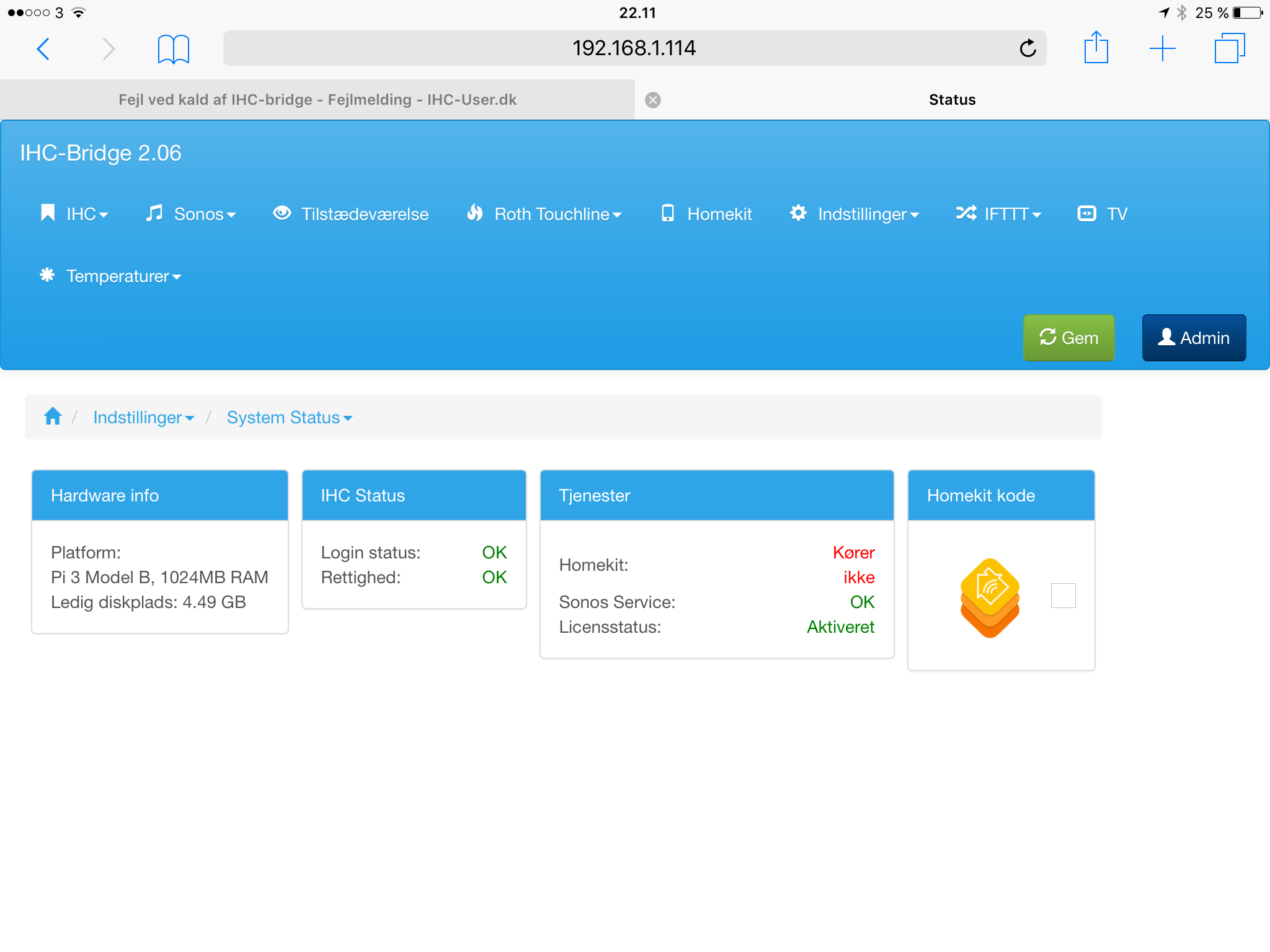Open the Sonos dropdown menu

pos(191,214)
